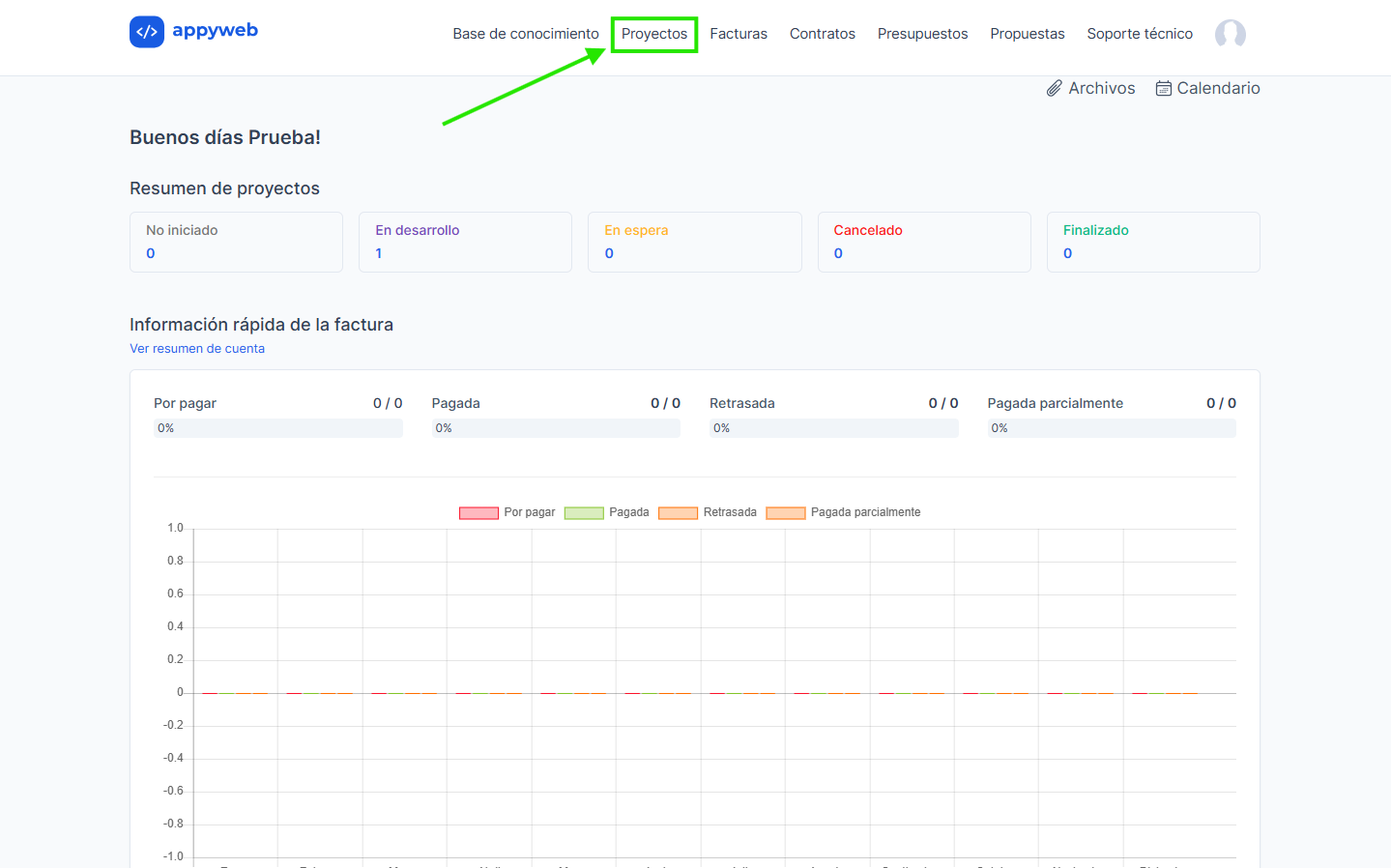This screenshot has width=1391, height=868.
Task: Hide Pagada parcialmente series in chart legend
Action: (785, 512)
